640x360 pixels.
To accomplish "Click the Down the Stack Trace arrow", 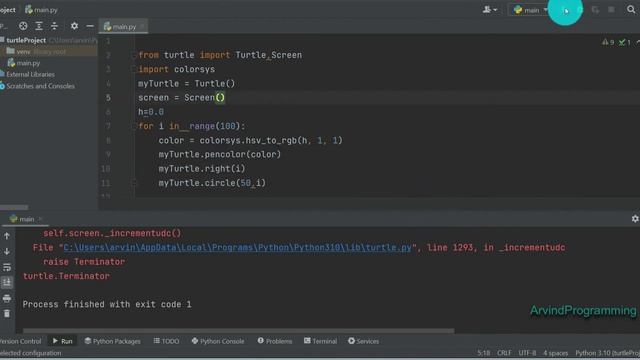I will tap(7, 251).
